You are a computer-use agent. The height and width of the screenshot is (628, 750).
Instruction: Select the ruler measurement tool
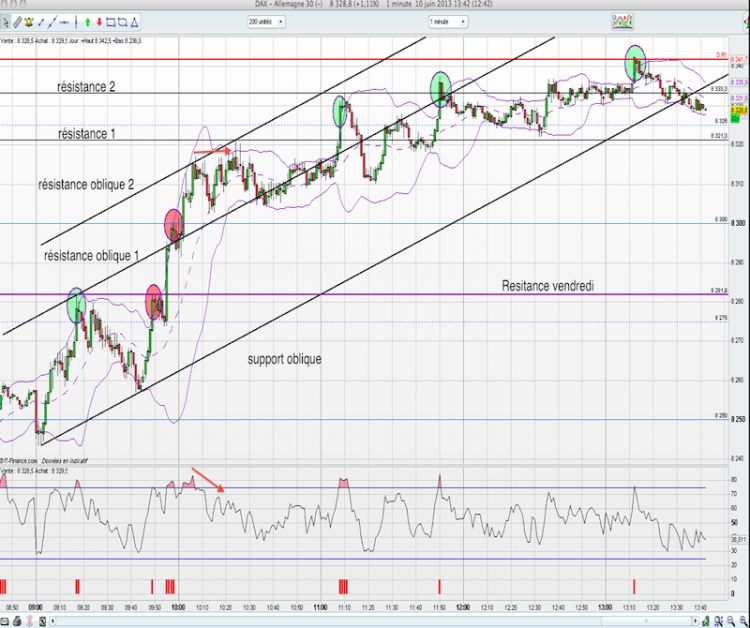pos(18,22)
